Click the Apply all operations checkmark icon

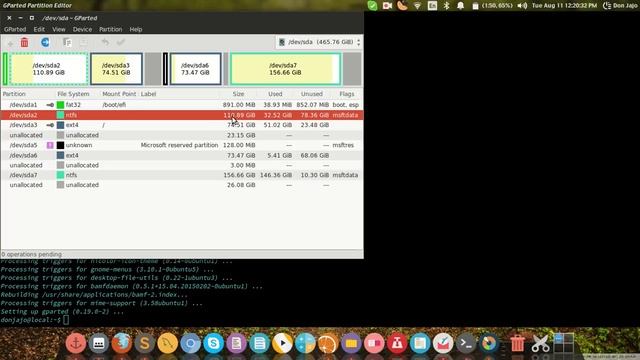(x=121, y=42)
